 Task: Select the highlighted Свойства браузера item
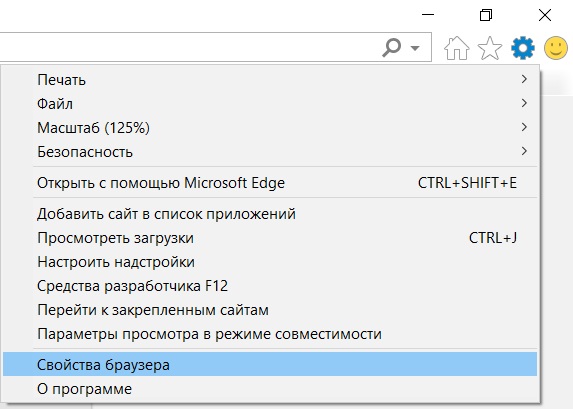[270, 364]
